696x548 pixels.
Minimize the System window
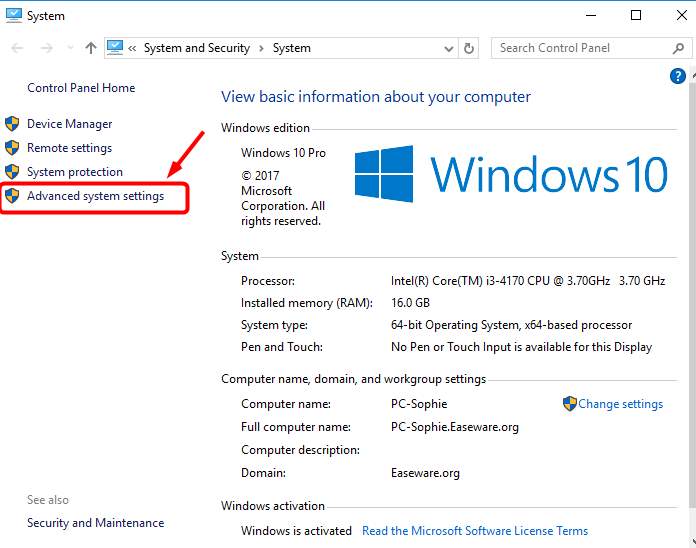(x=591, y=16)
